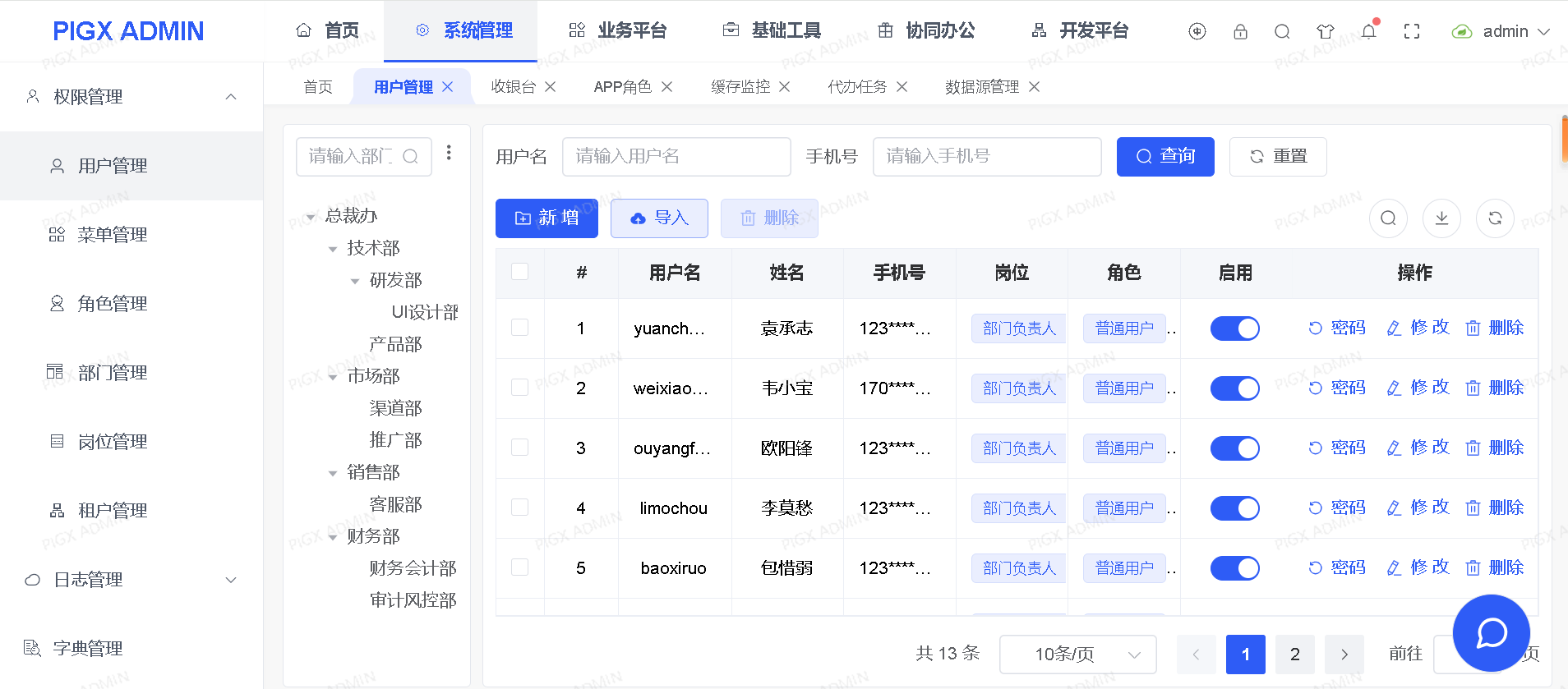Collapse the 销售部 tree node

(333, 473)
